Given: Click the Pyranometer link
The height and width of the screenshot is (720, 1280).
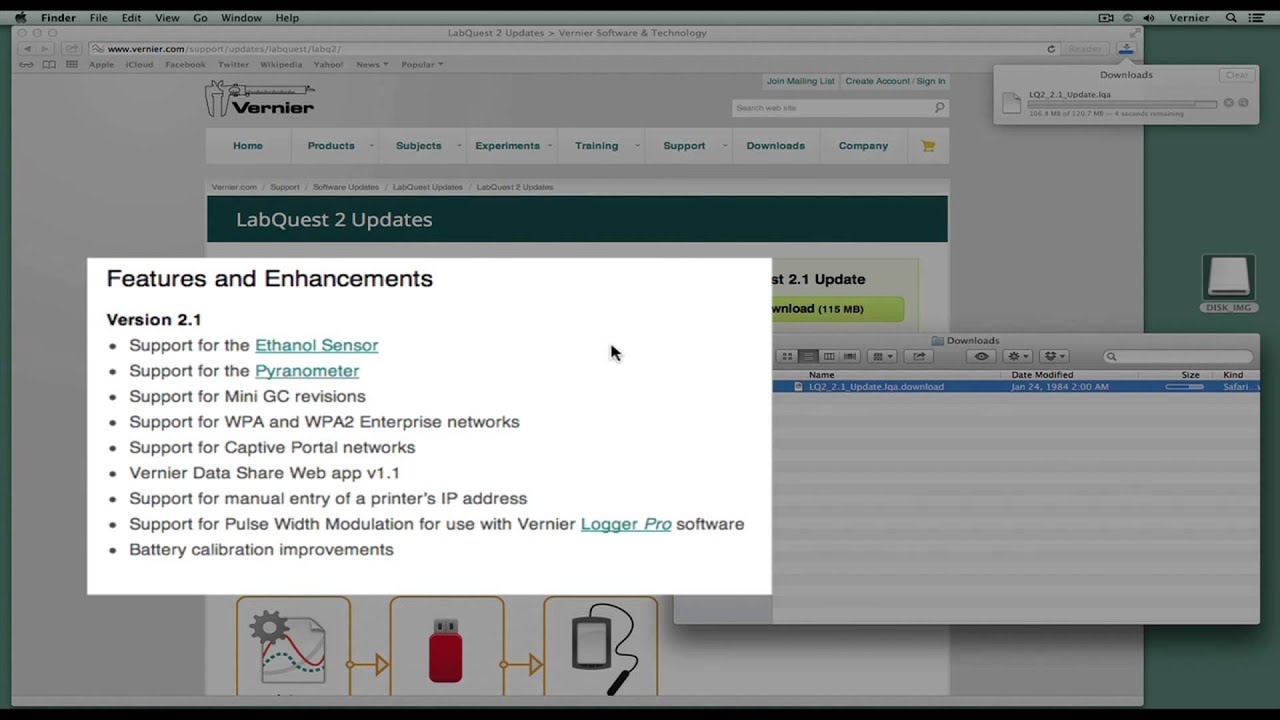Looking at the screenshot, I should (x=307, y=371).
